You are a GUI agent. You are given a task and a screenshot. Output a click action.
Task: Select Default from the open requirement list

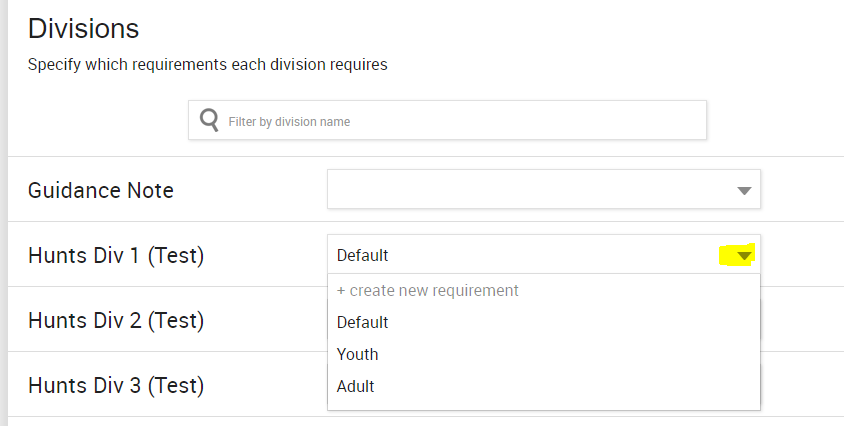[363, 323]
